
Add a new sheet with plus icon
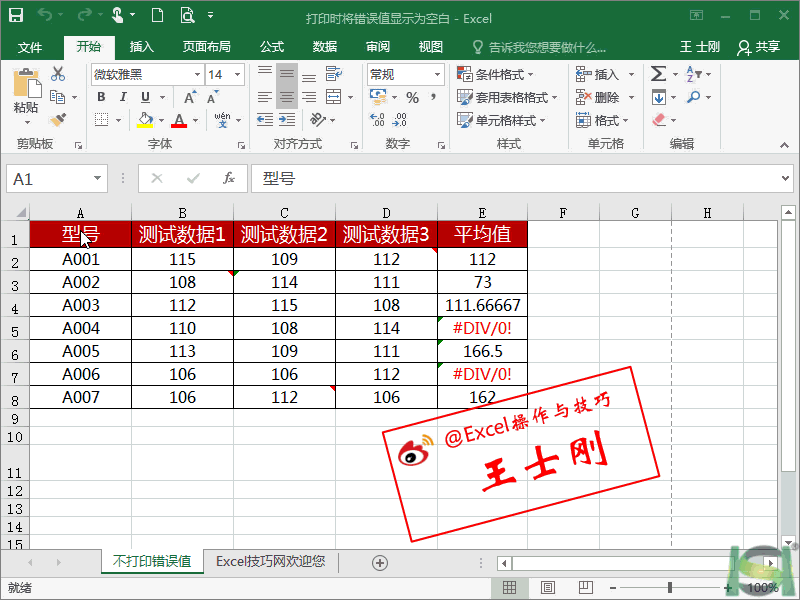380,562
